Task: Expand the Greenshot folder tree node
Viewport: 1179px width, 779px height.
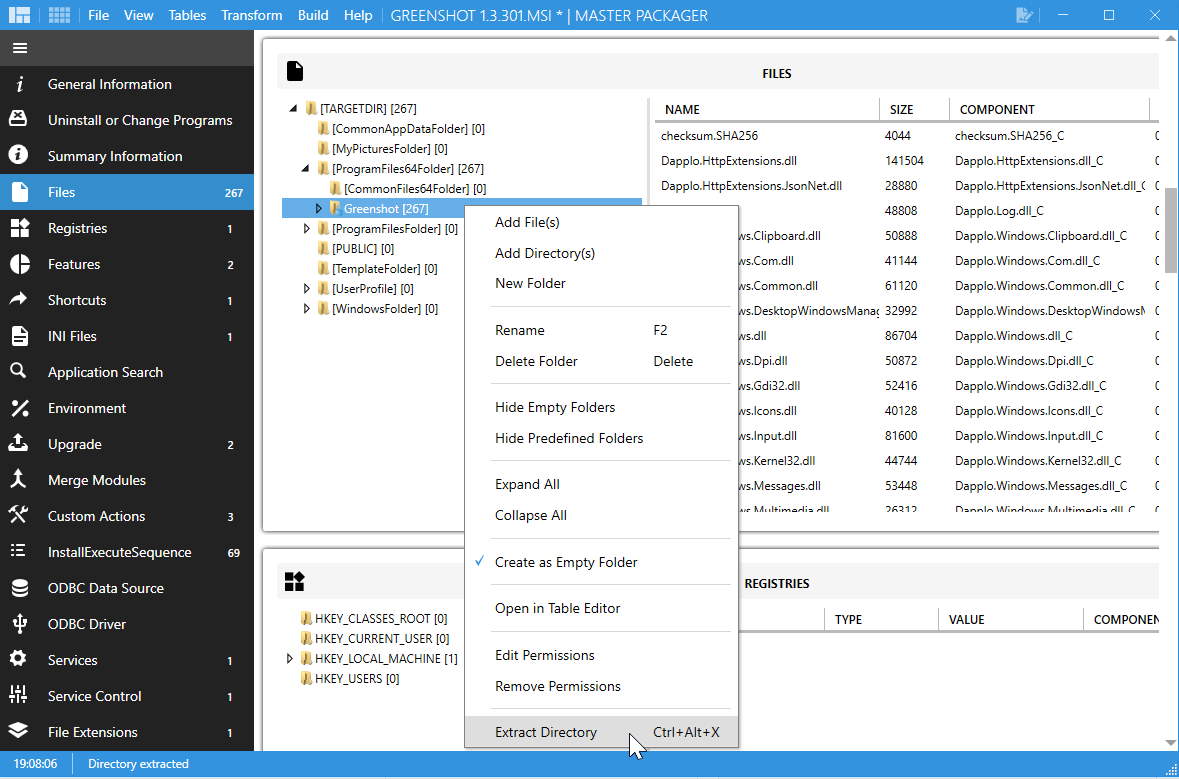Action: [319, 209]
